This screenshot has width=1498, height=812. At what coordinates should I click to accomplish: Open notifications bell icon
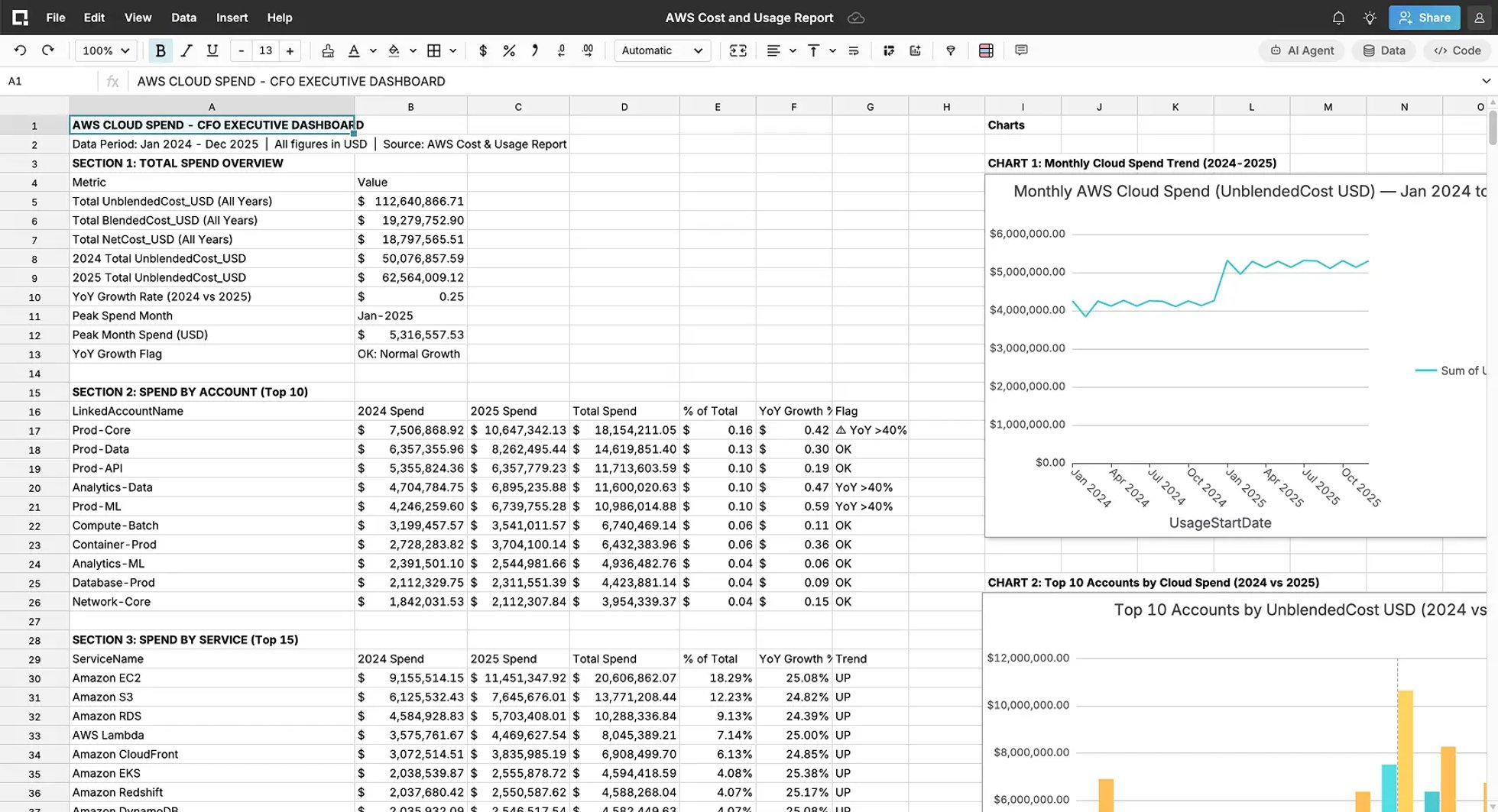click(1338, 18)
